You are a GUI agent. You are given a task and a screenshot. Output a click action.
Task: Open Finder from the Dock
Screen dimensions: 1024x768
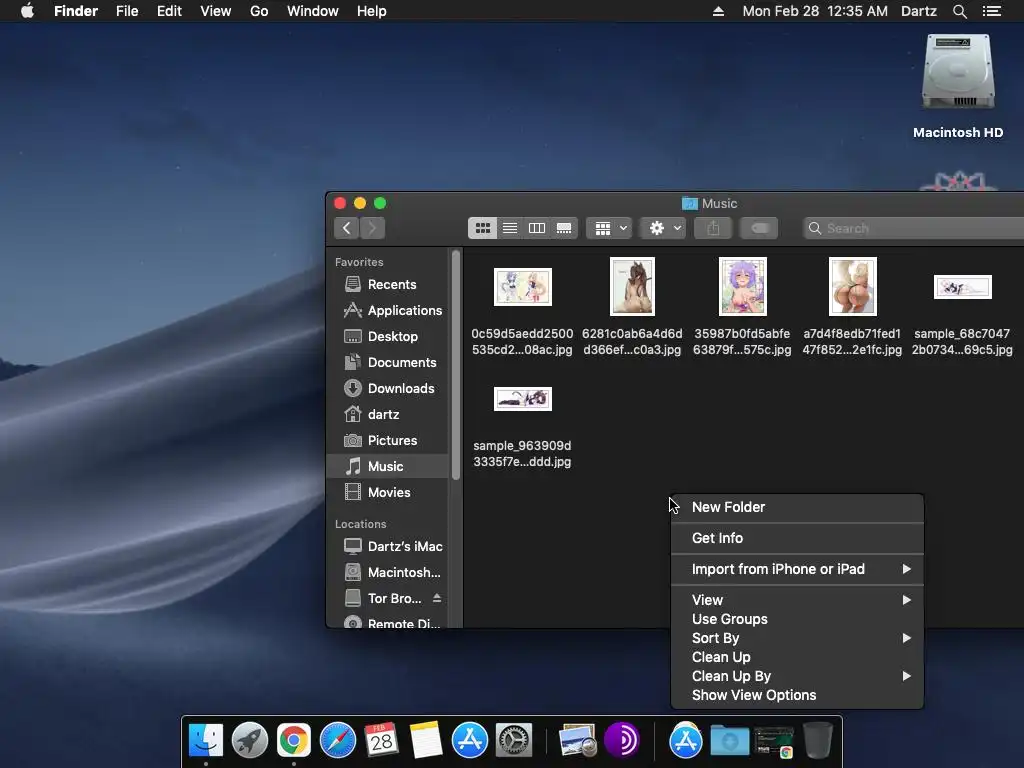[x=206, y=740]
